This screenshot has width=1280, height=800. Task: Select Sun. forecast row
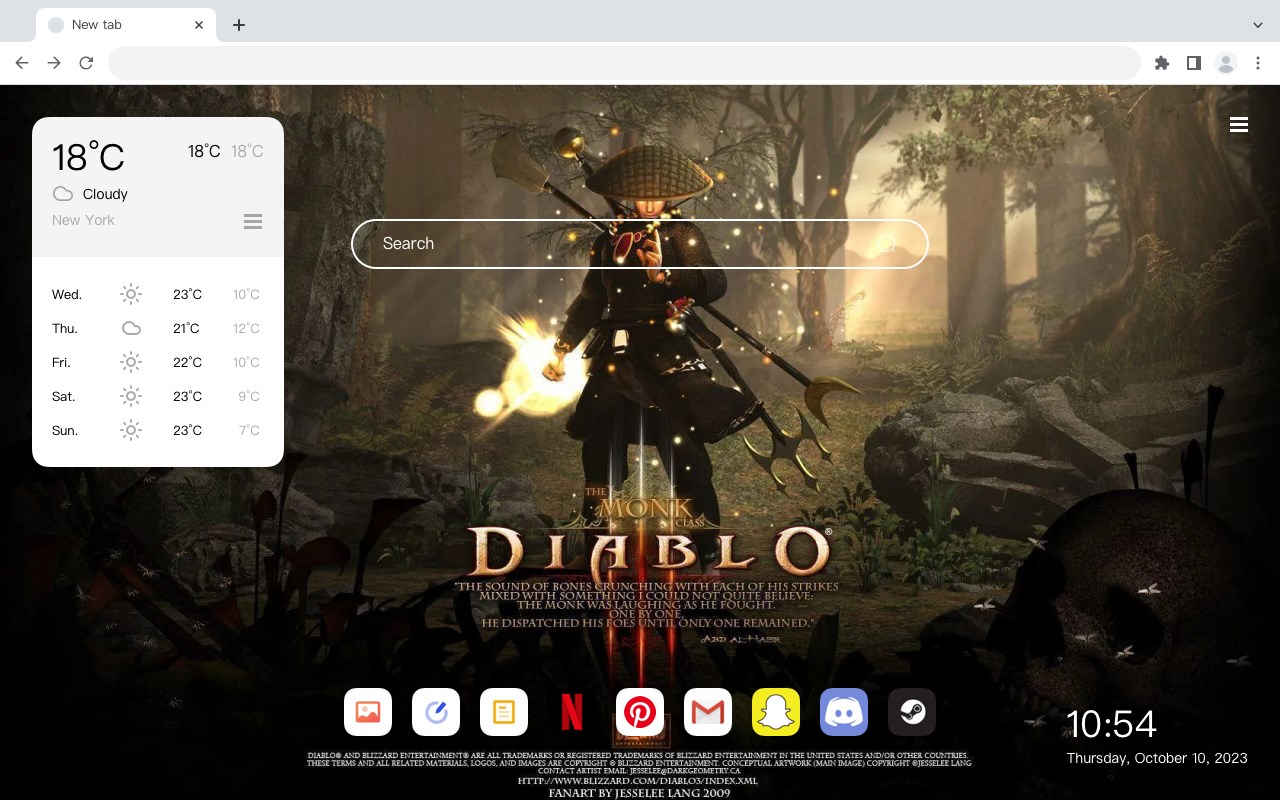tap(158, 430)
